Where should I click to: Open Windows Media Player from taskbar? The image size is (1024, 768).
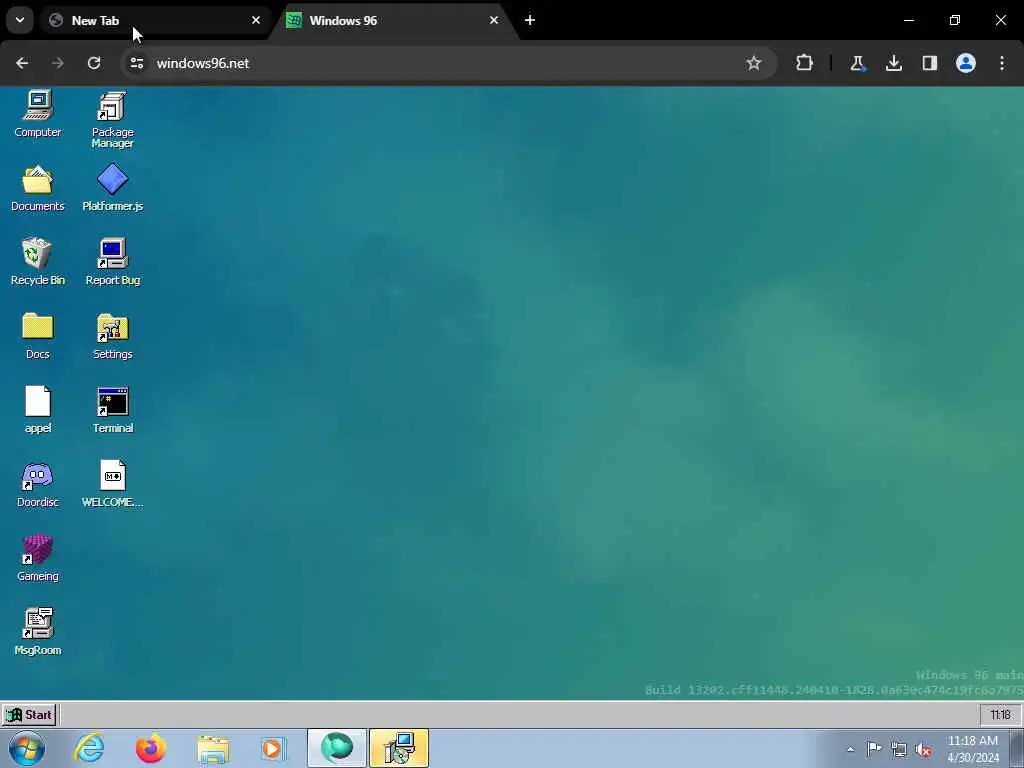tap(274, 748)
